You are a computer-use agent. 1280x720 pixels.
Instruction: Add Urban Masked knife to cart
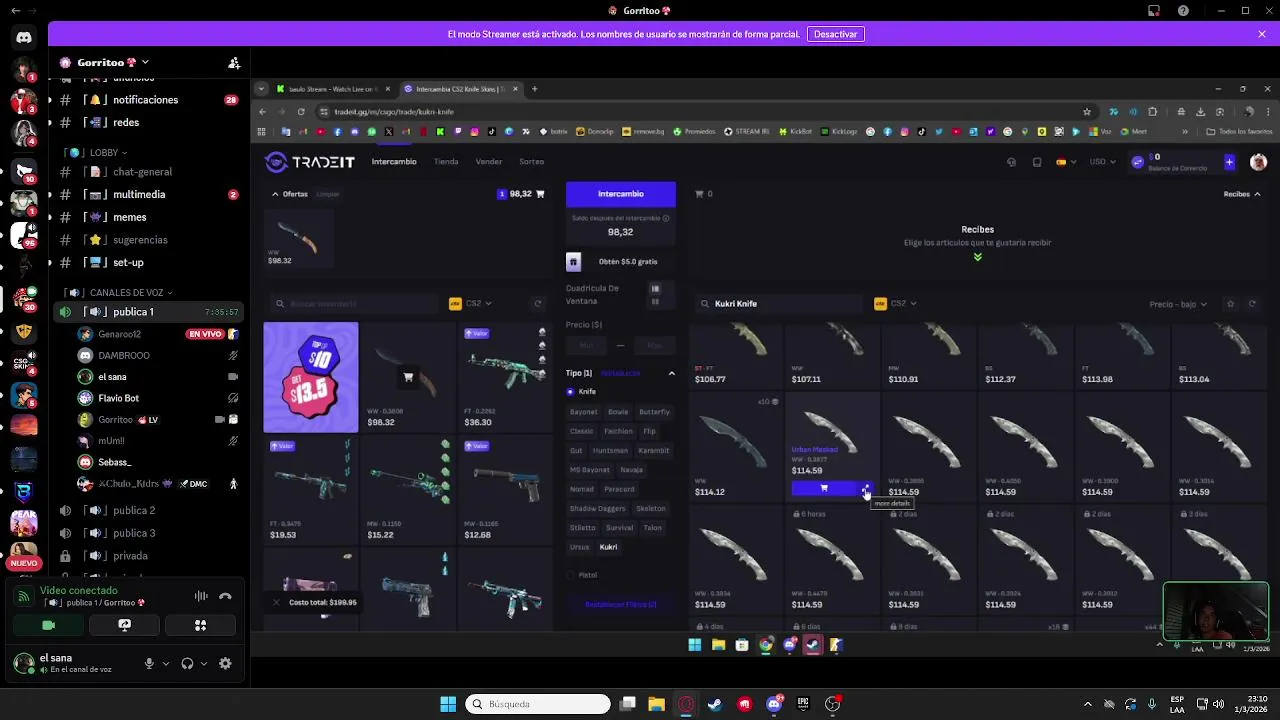[x=823, y=488]
